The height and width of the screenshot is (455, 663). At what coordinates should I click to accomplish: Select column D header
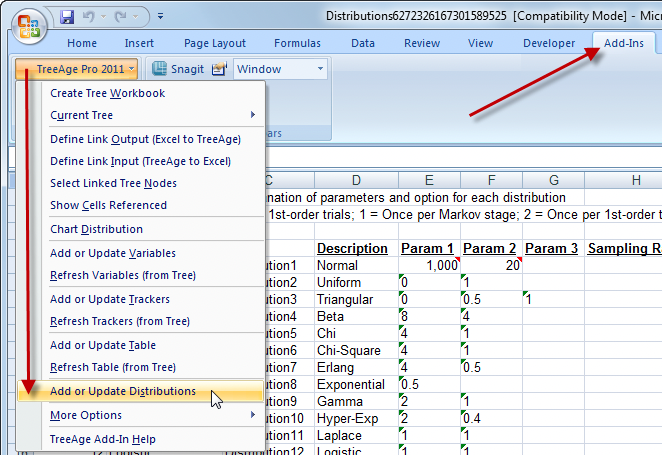pos(356,181)
